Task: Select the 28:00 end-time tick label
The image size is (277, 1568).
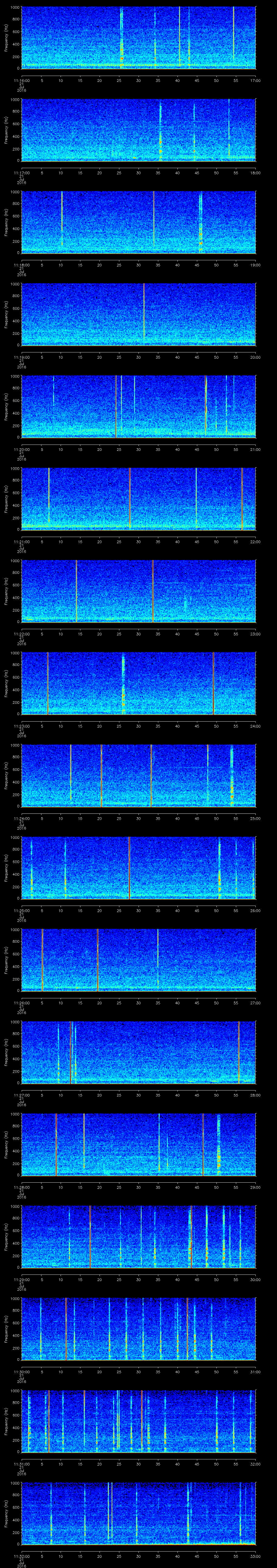Action: tap(255, 1095)
